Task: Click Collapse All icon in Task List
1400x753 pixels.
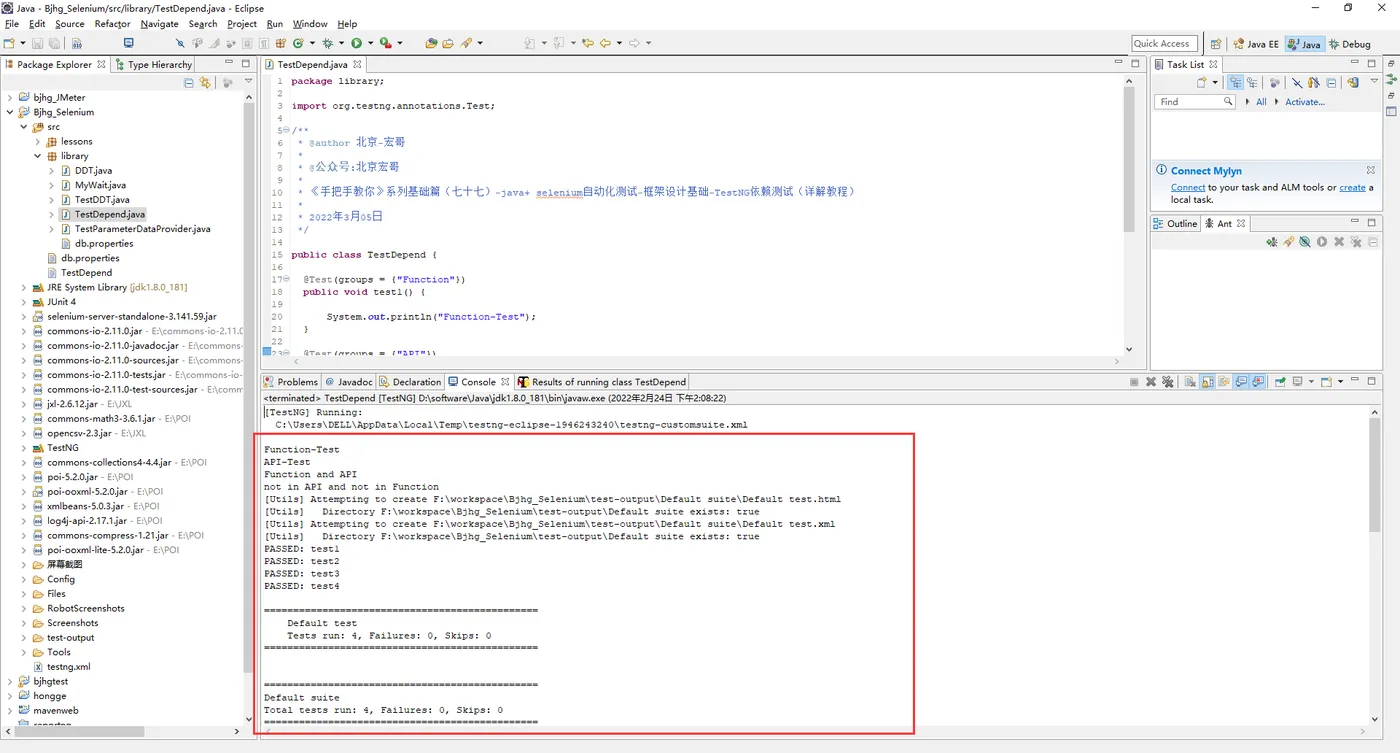Action: click(x=1331, y=83)
